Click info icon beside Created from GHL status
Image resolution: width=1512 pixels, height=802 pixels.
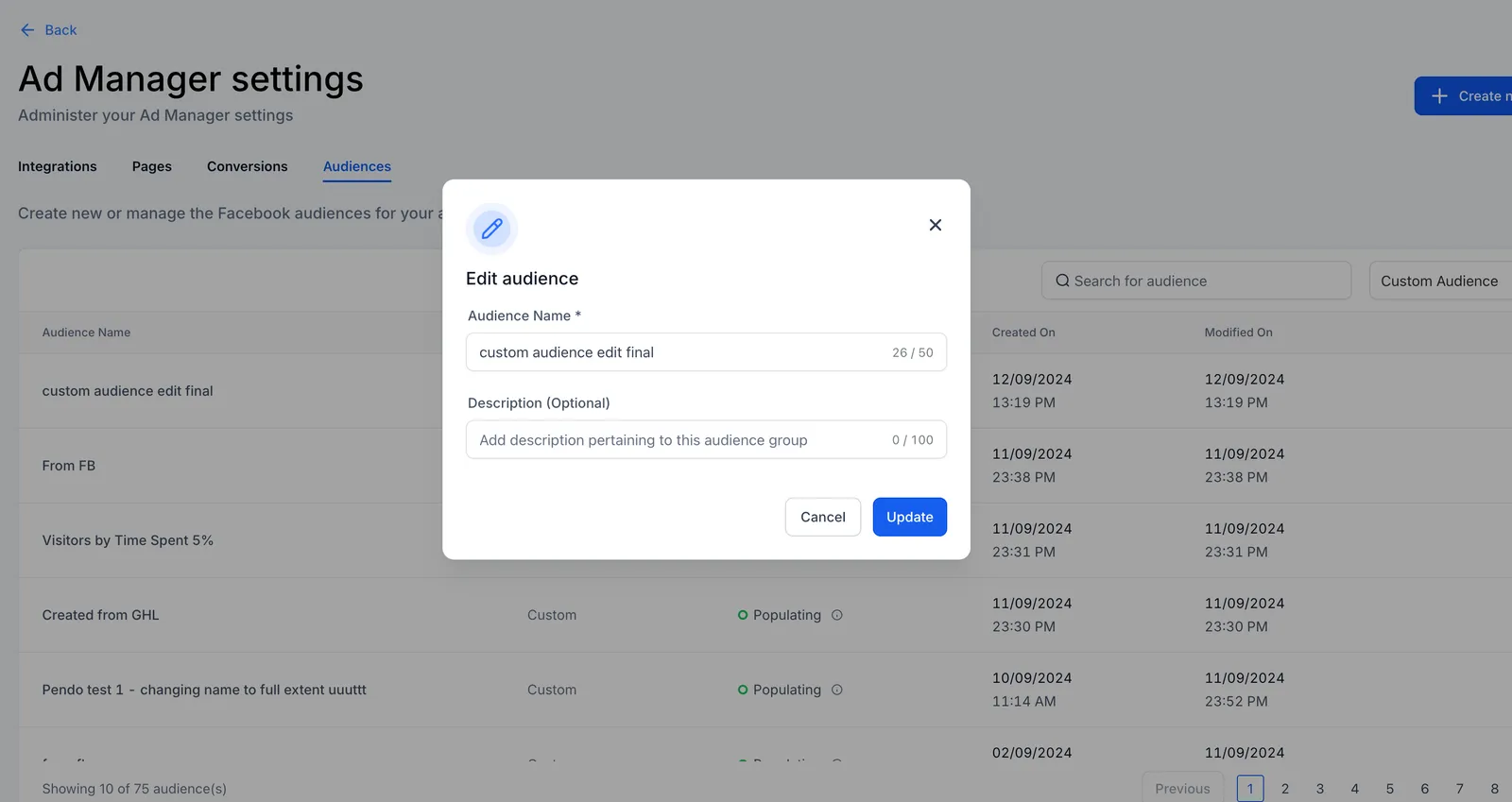pyautogui.click(x=836, y=615)
